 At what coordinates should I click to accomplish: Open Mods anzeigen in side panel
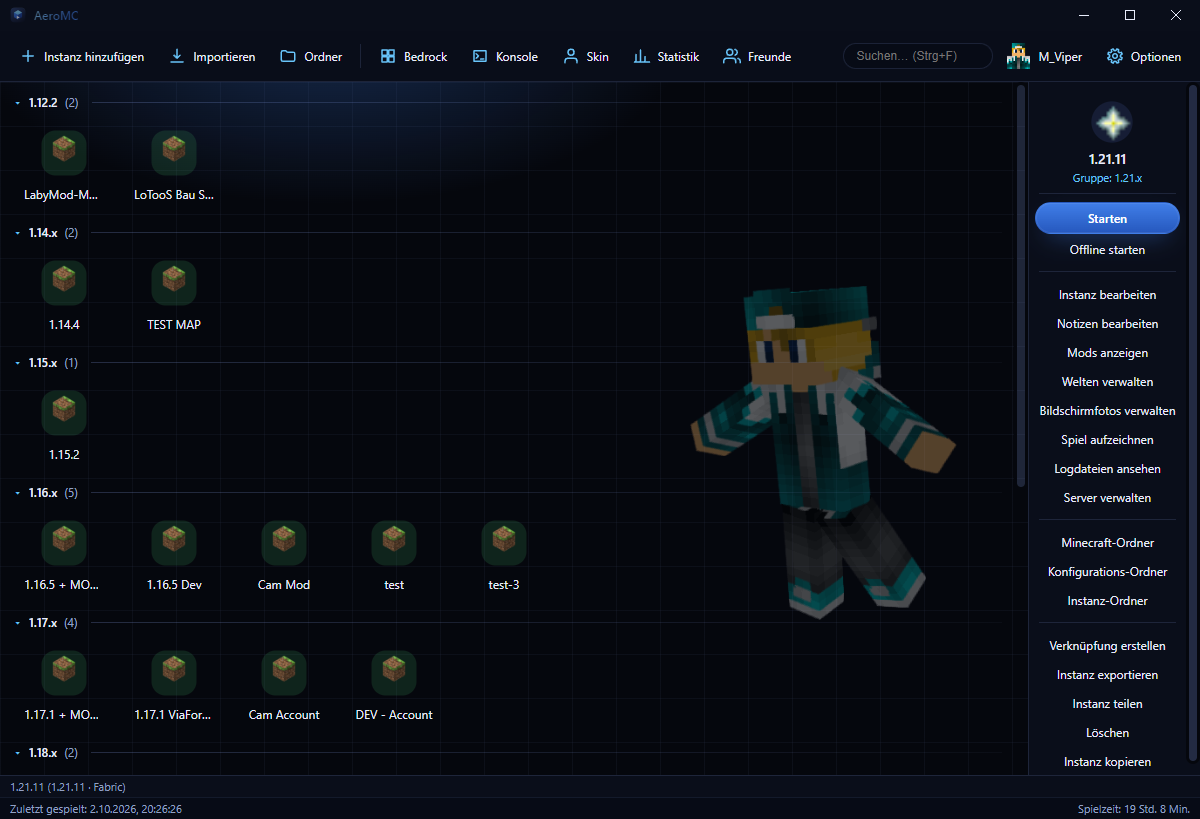point(1107,353)
